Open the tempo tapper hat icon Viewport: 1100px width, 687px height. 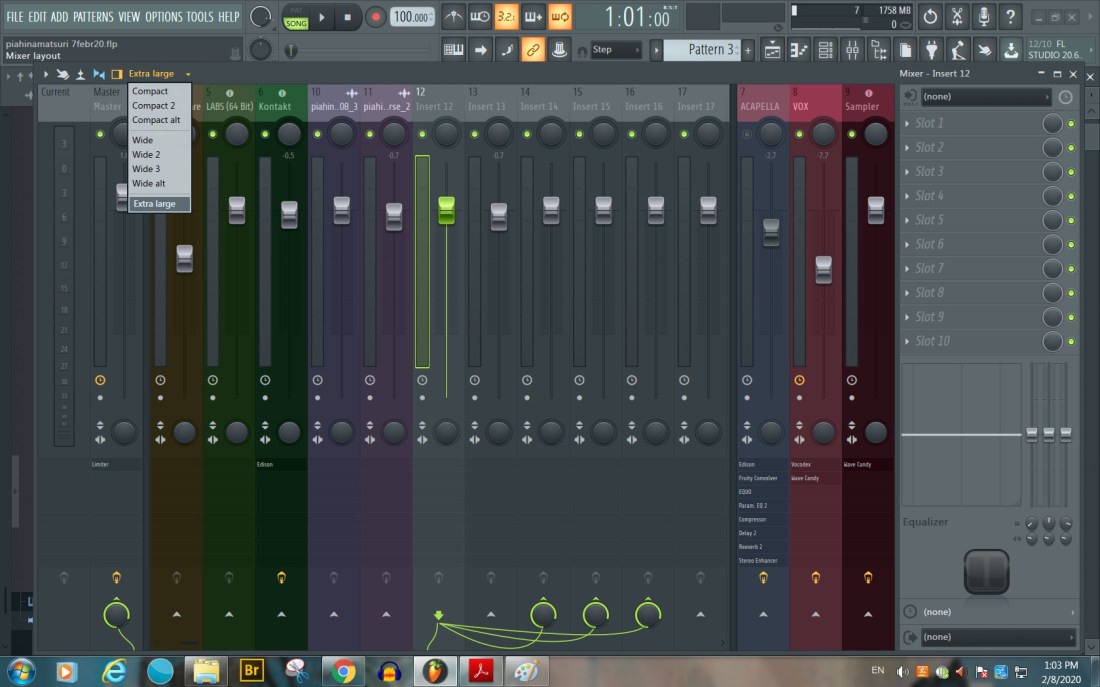click(558, 50)
